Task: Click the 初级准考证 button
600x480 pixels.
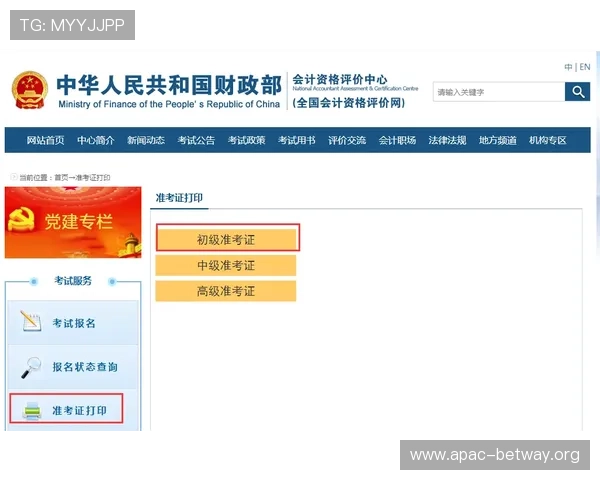Action: coord(228,238)
